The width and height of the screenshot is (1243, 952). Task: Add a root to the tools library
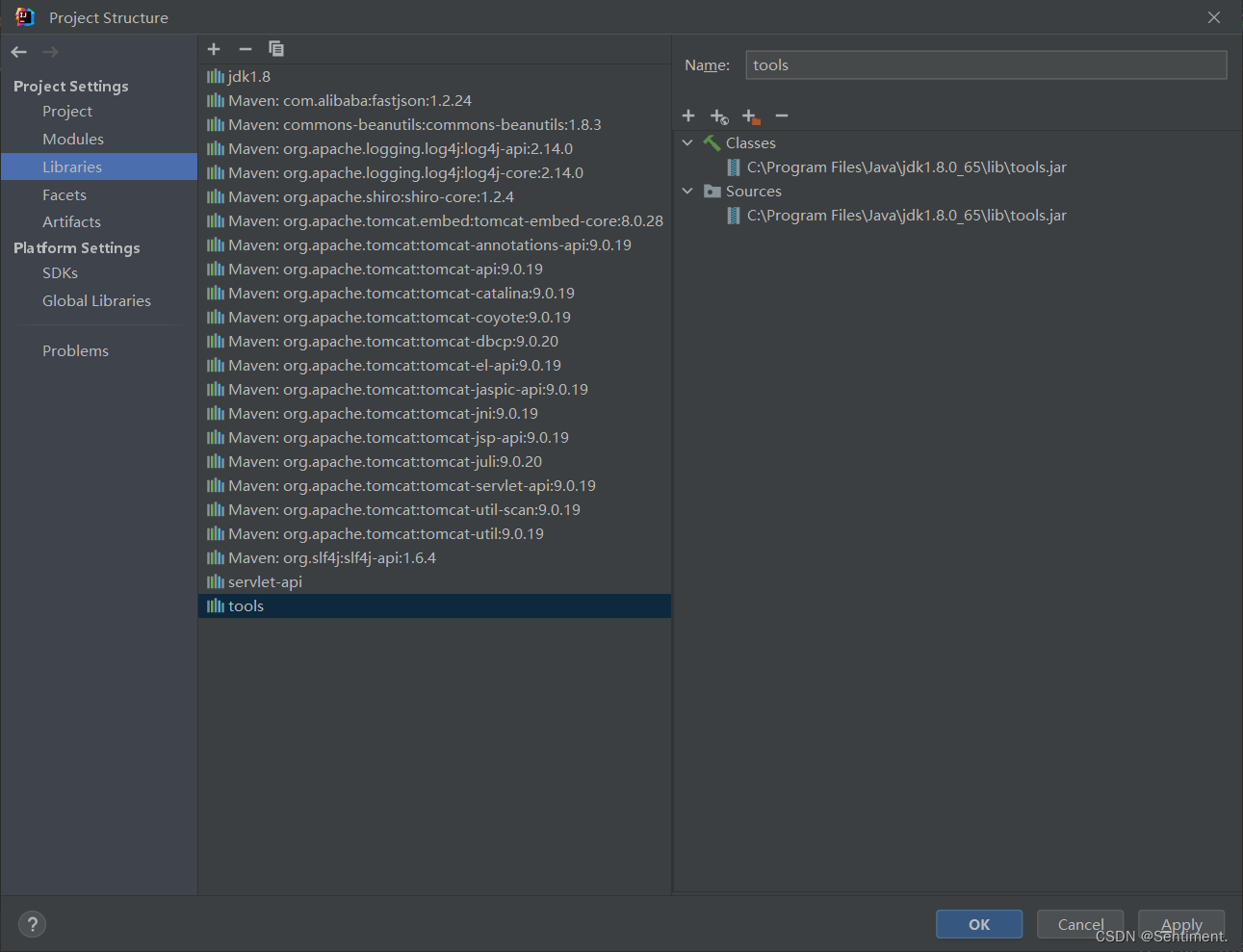click(x=688, y=116)
